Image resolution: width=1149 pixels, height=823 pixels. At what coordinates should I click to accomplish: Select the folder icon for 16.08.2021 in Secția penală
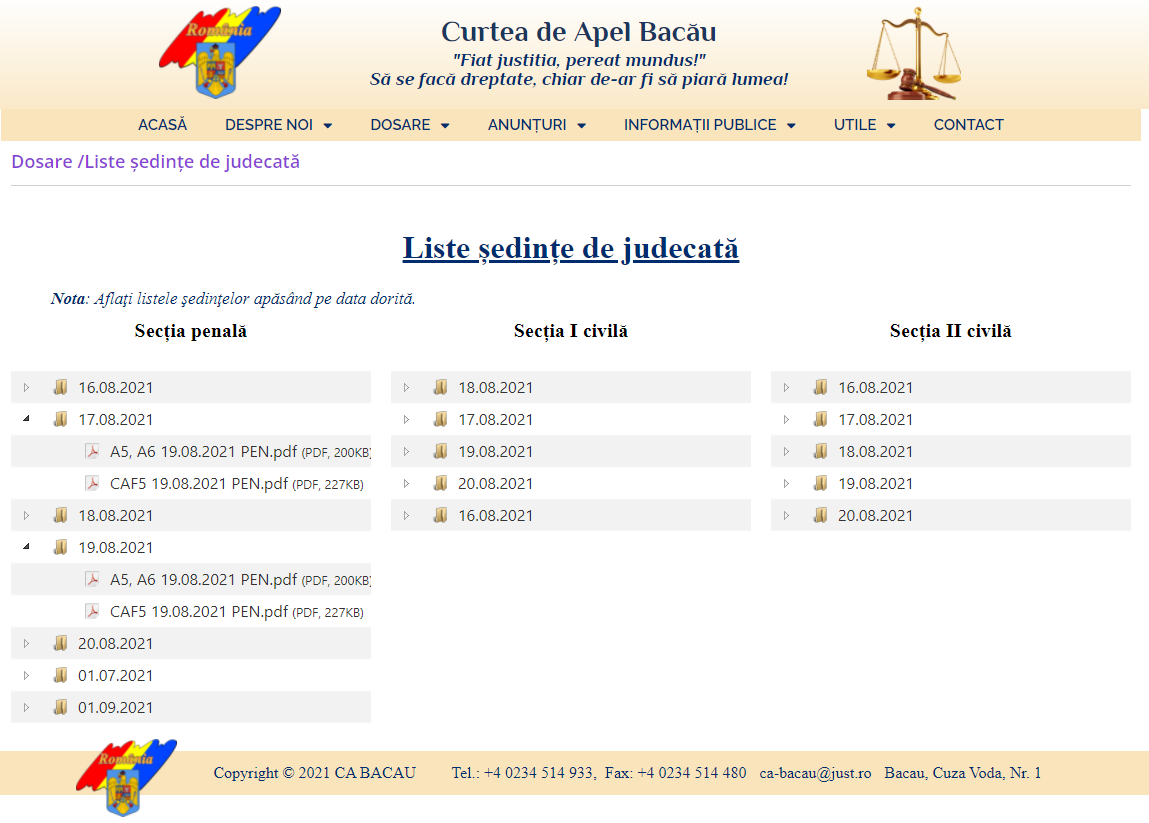coord(60,388)
